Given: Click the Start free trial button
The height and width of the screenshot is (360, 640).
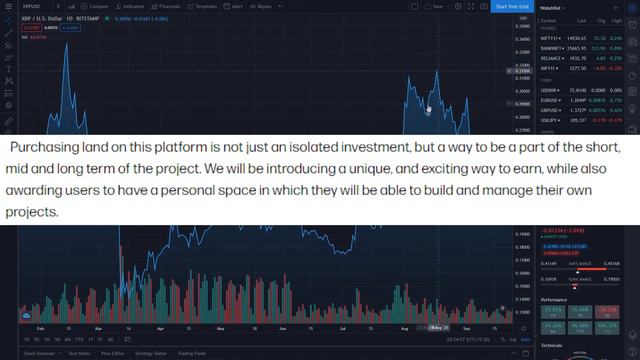Looking at the screenshot, I should tap(512, 7).
